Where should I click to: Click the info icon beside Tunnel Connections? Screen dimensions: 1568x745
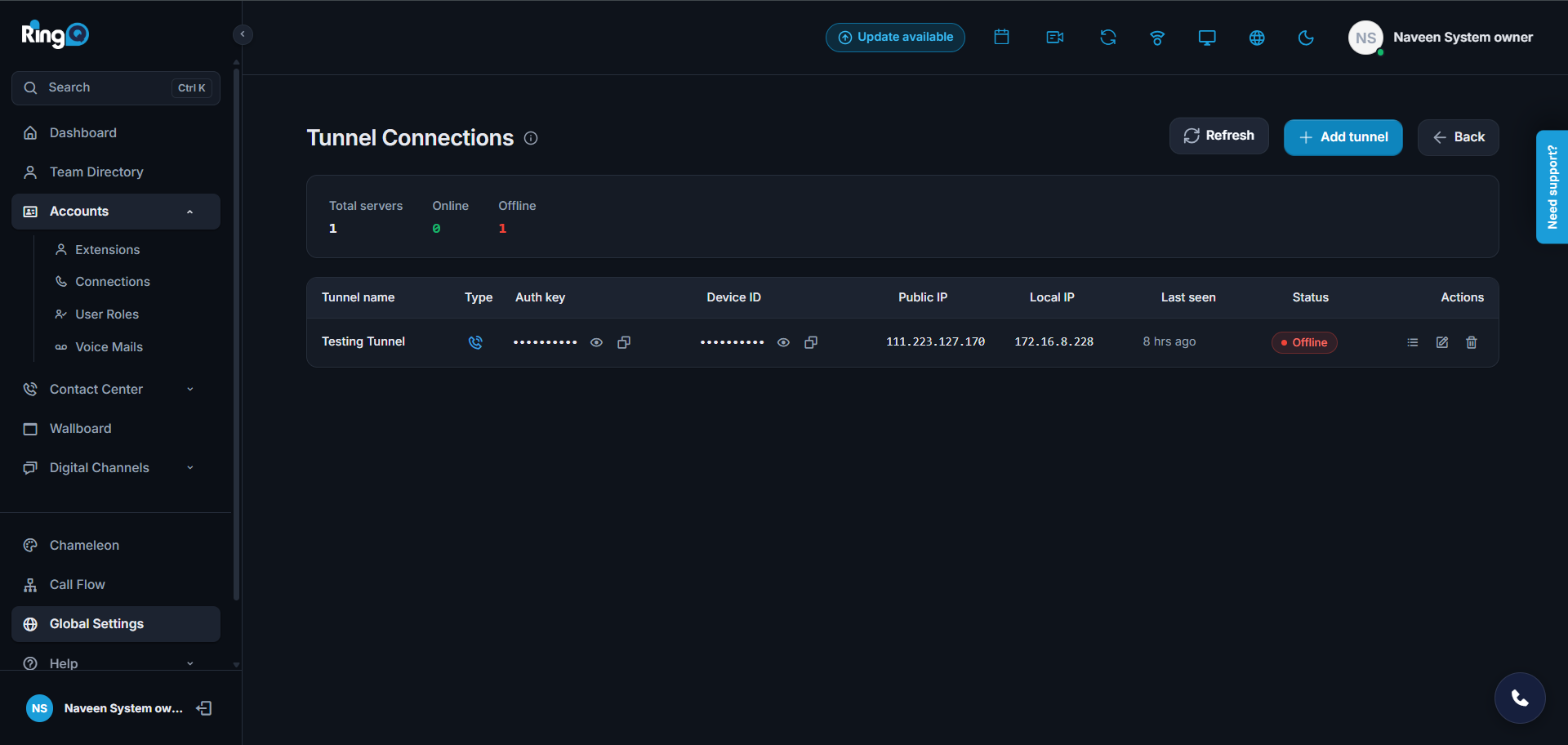click(x=531, y=138)
